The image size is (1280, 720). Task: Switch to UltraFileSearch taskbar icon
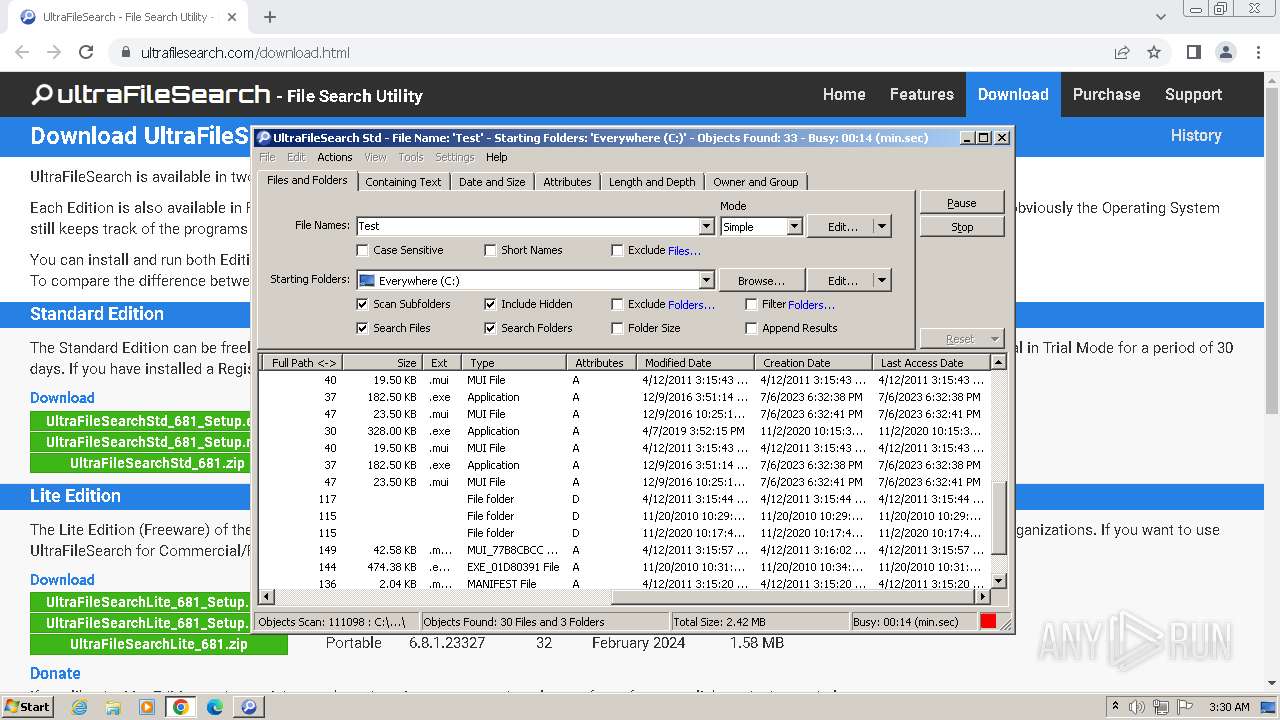[248, 707]
